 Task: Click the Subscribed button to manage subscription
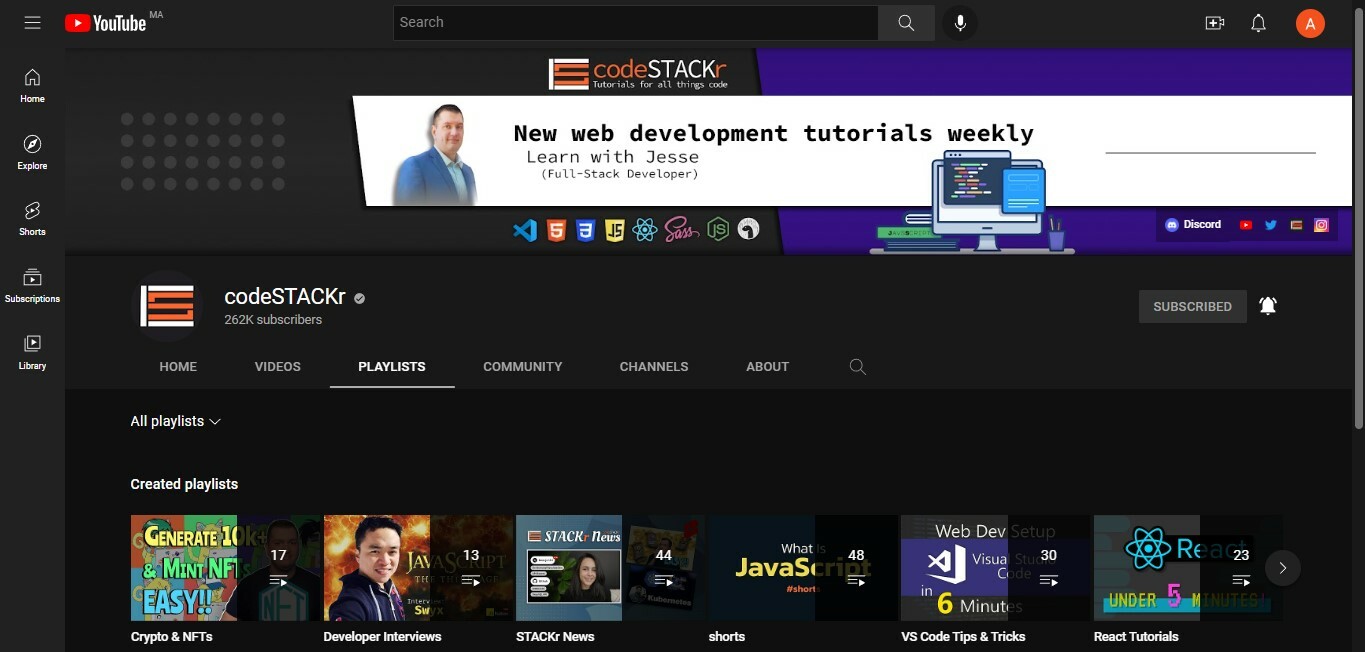(x=1192, y=306)
